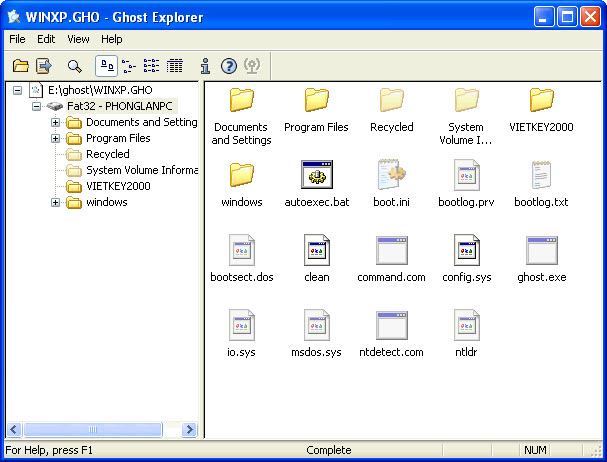Select bootsect.dos file icon
The width and height of the screenshot is (607, 462).
(242, 250)
